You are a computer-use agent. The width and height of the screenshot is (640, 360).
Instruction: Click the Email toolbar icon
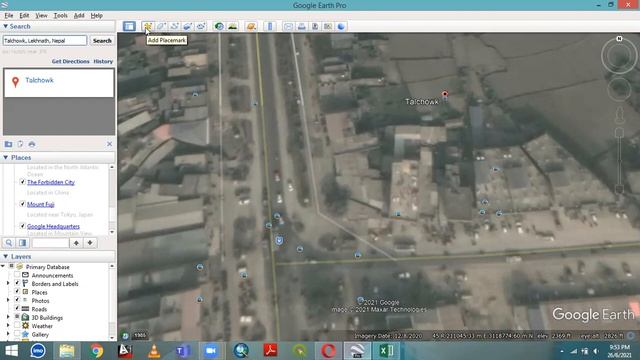tap(288, 26)
